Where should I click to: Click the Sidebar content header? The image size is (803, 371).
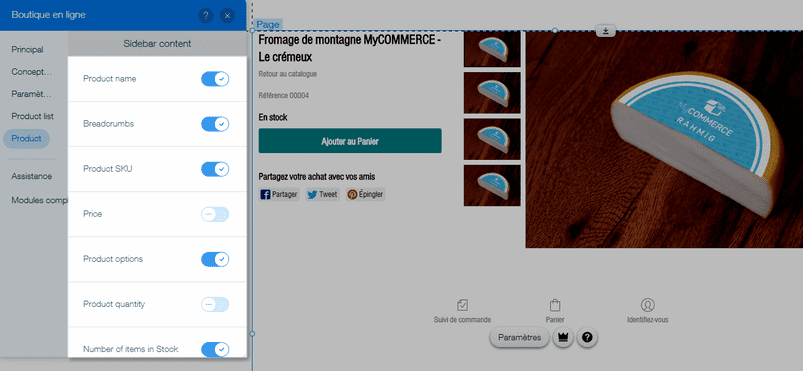click(x=157, y=44)
